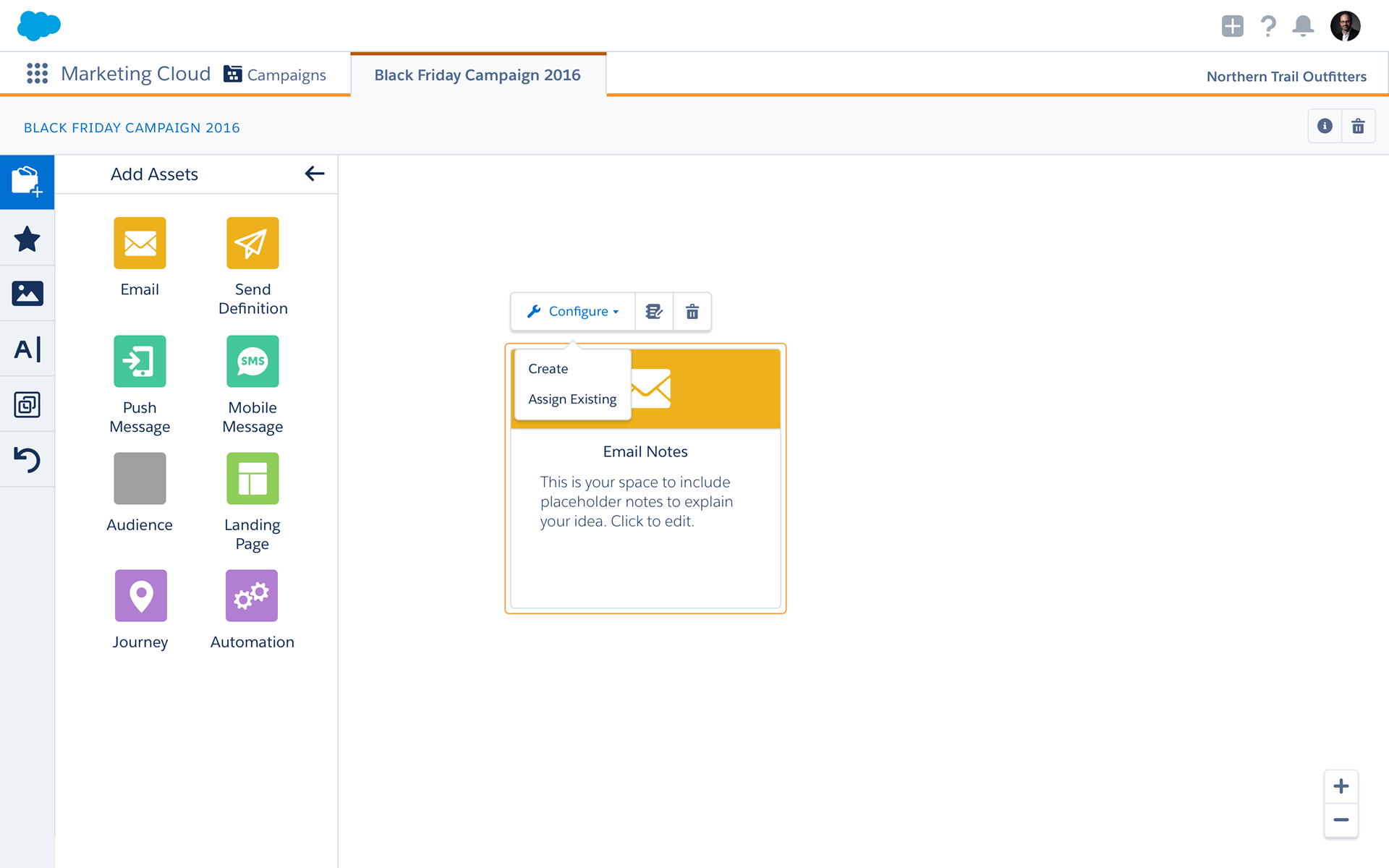Image resolution: width=1389 pixels, height=868 pixels.
Task: Zoom in the canvas with plus button
Action: [1341, 786]
